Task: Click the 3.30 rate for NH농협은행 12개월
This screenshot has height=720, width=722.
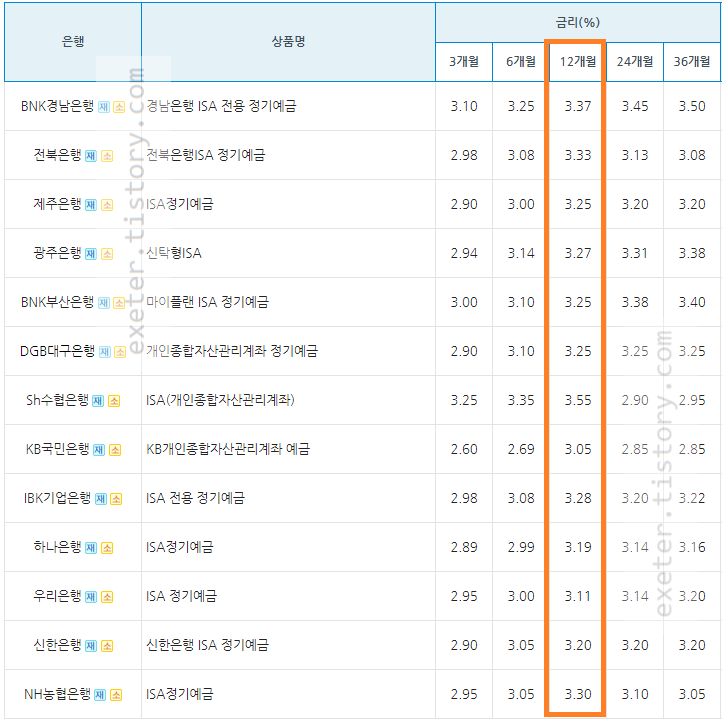Action: pyautogui.click(x=578, y=694)
